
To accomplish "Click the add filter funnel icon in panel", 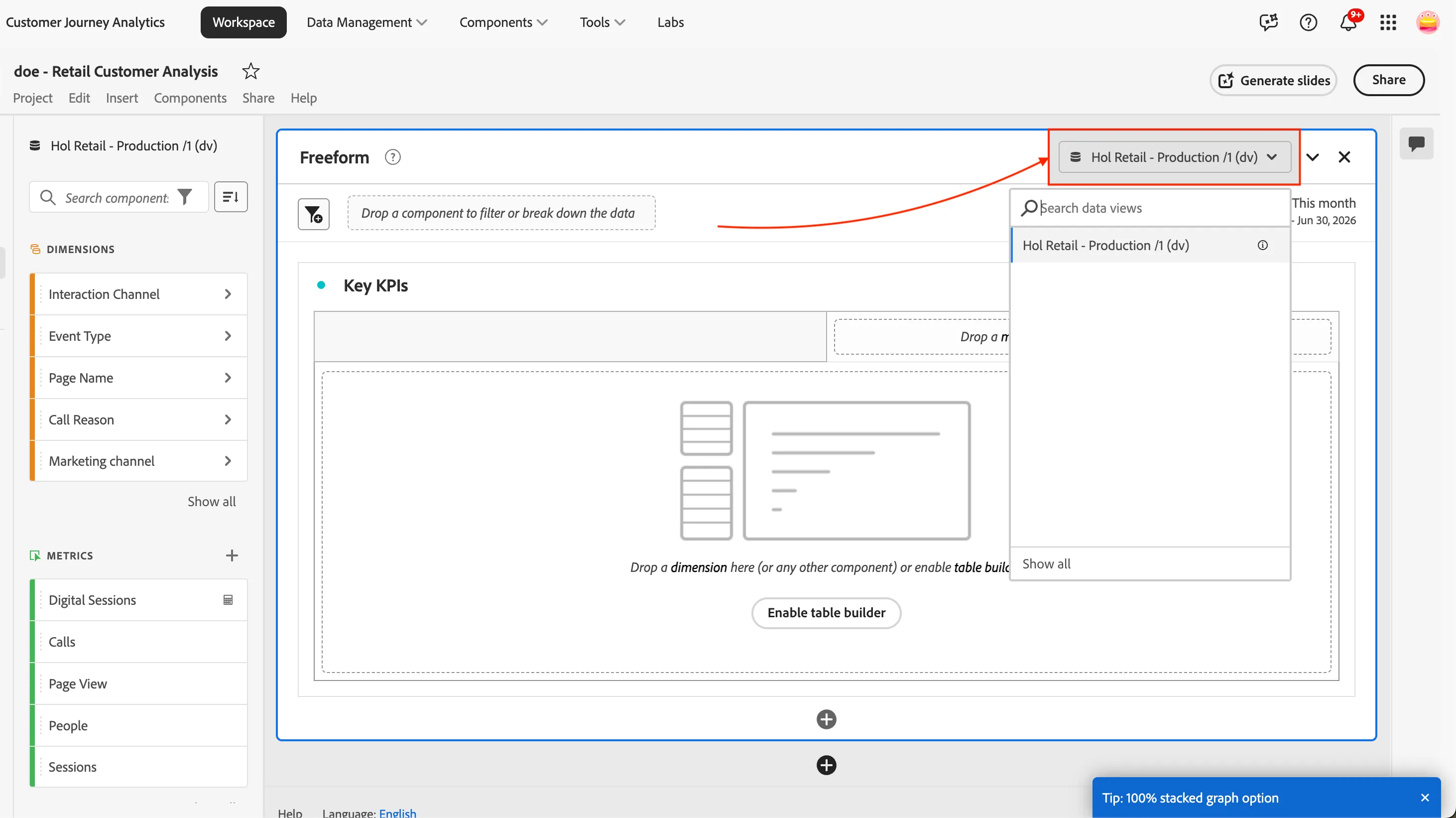I will pos(314,214).
